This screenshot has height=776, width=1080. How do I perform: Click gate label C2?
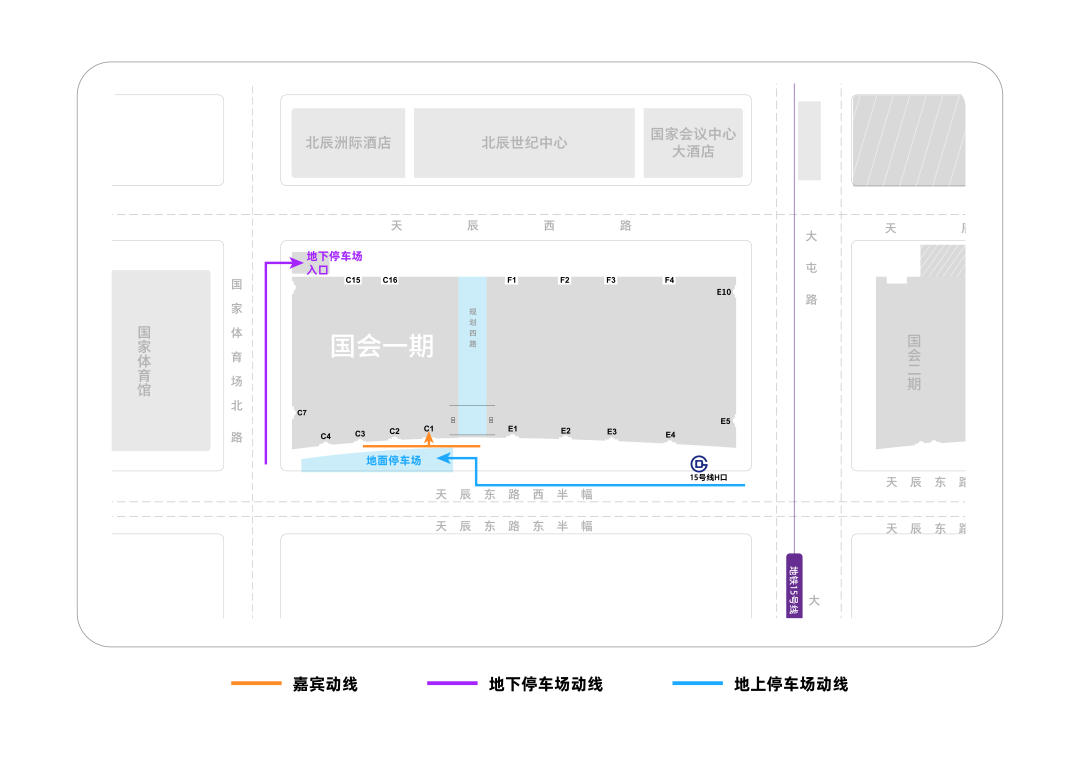[394, 431]
